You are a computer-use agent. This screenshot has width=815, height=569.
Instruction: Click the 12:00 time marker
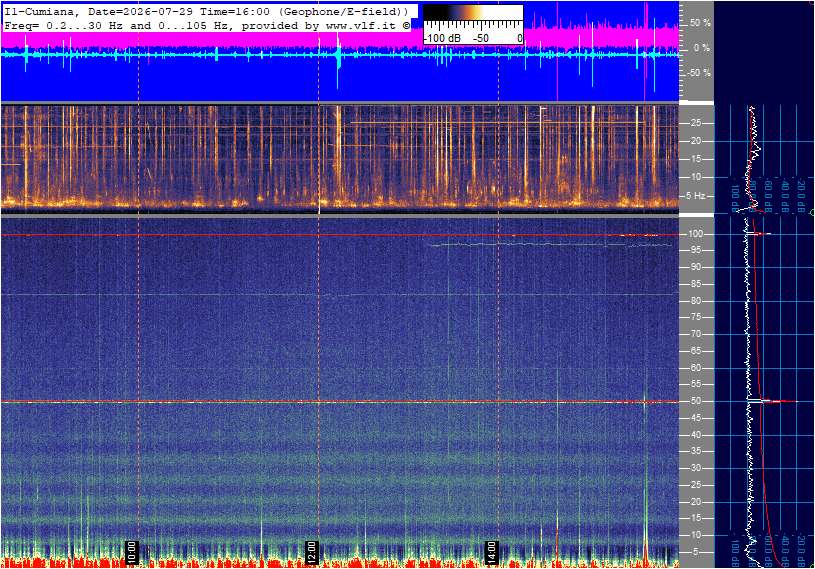click(311, 552)
